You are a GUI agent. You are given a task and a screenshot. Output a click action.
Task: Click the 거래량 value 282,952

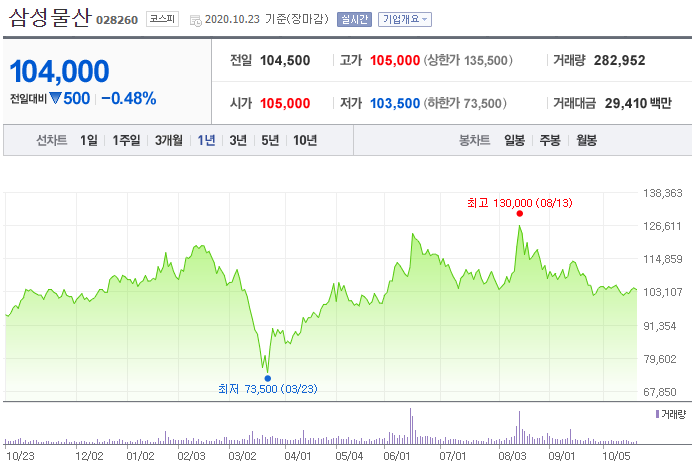620,60
